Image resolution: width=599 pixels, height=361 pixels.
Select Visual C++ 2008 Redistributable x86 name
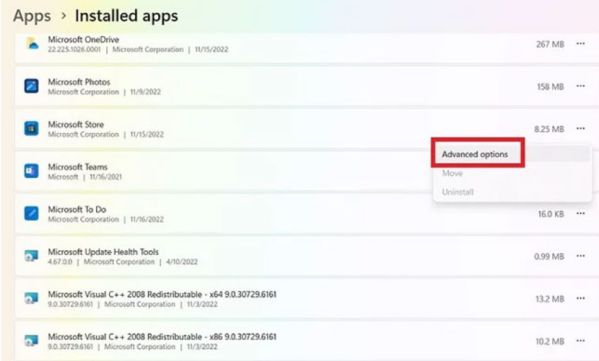tap(162, 337)
